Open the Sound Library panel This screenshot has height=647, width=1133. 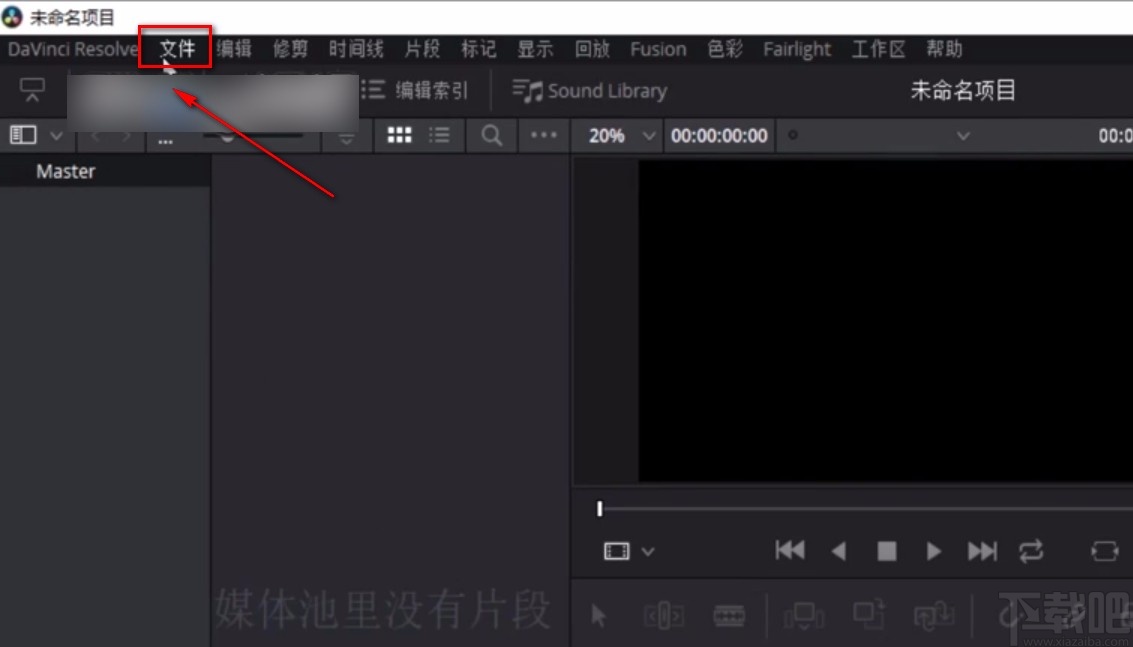click(590, 90)
